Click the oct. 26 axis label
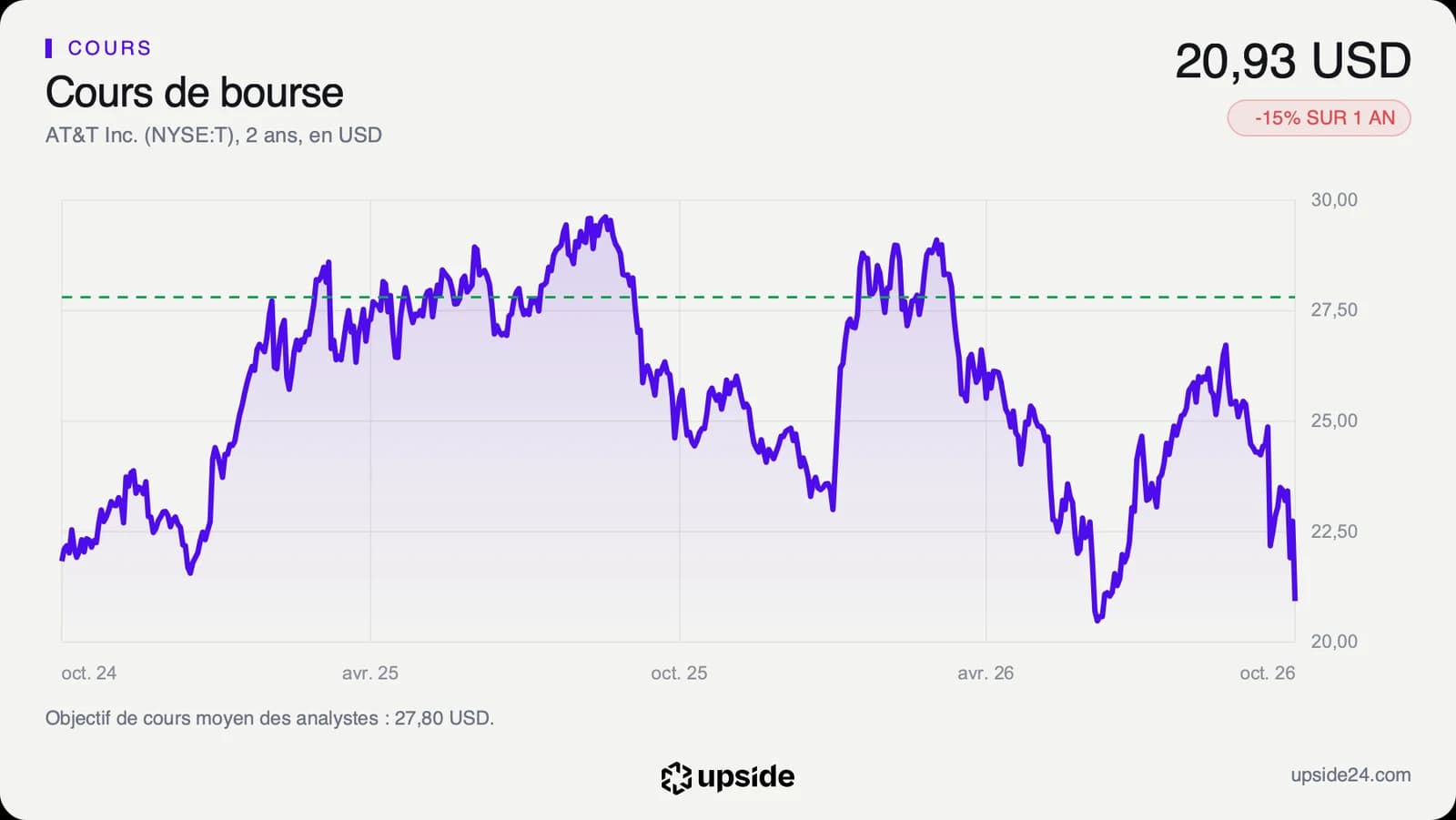This screenshot has width=1456, height=820. 1267,673
